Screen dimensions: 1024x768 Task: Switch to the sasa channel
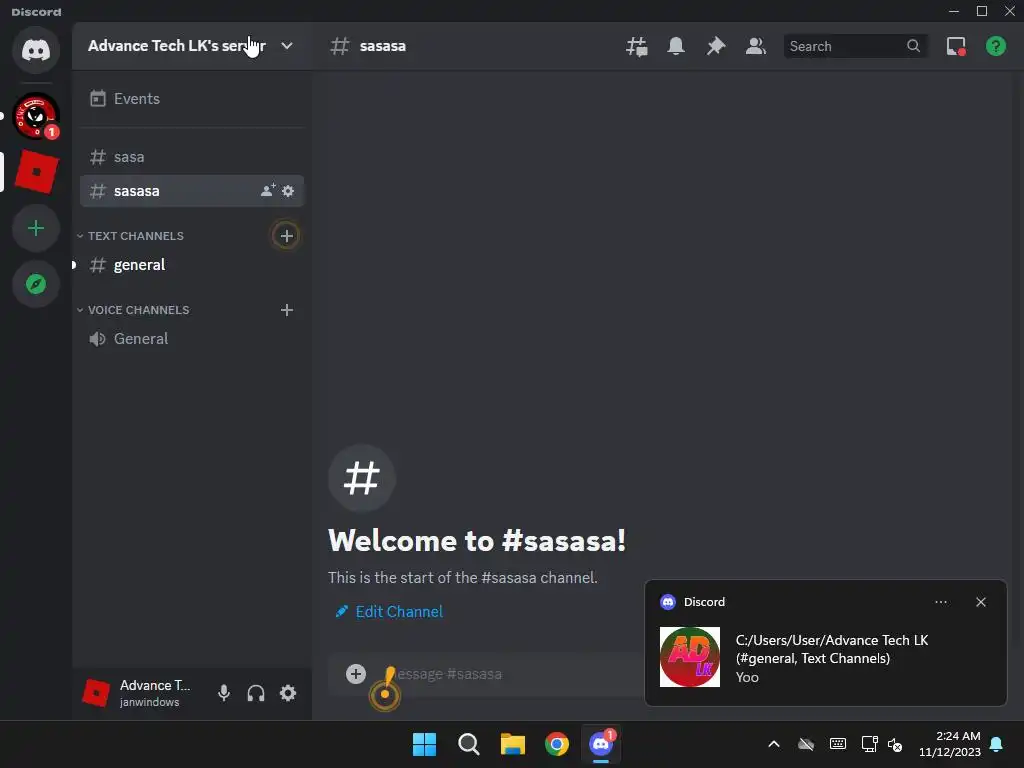pyautogui.click(x=191, y=157)
